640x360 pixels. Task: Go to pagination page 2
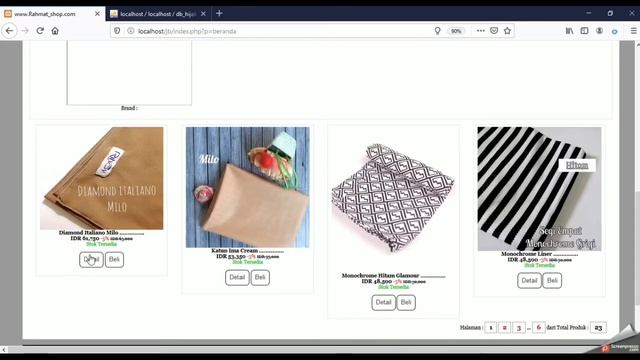click(504, 328)
